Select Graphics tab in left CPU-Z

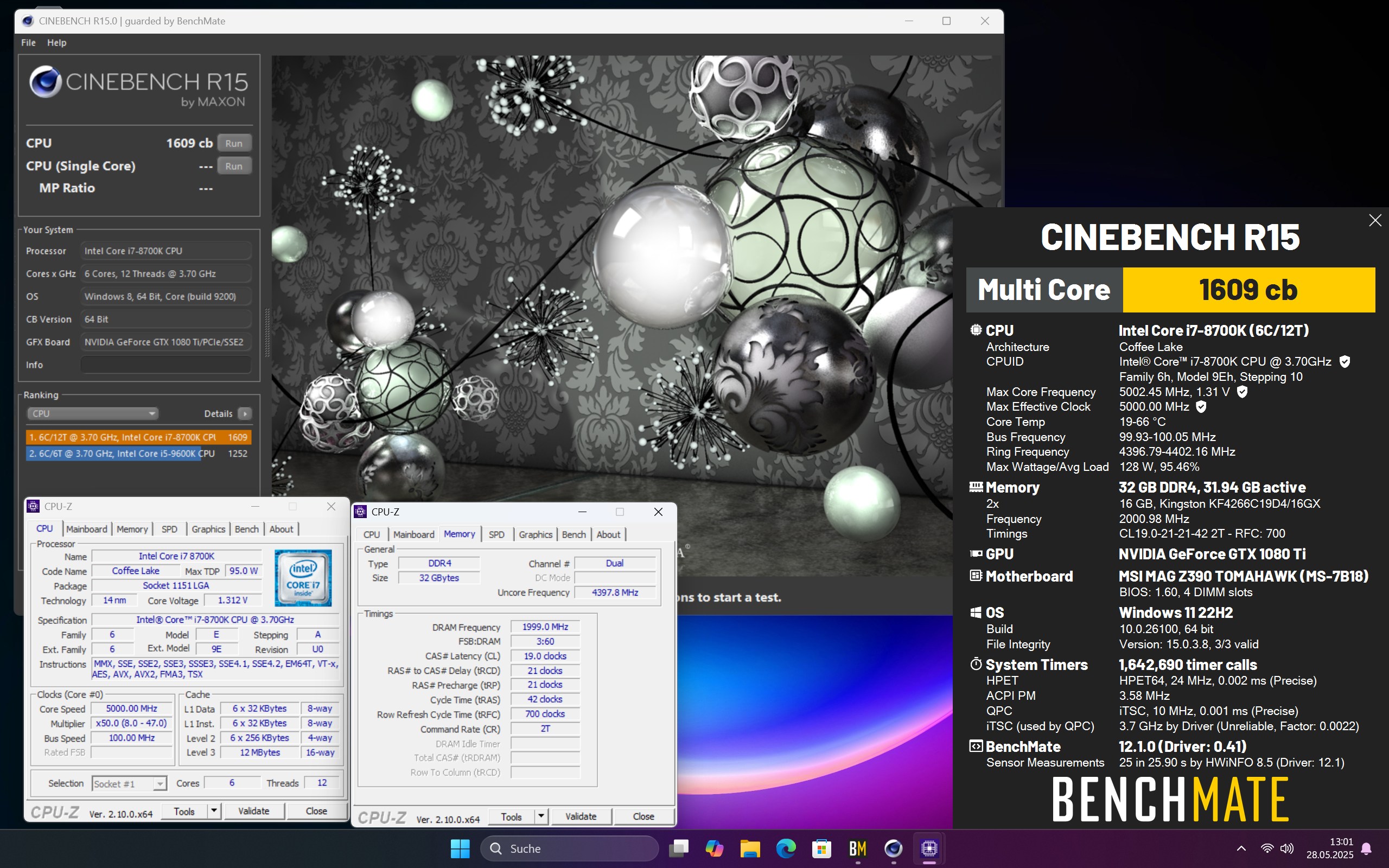[x=208, y=529]
